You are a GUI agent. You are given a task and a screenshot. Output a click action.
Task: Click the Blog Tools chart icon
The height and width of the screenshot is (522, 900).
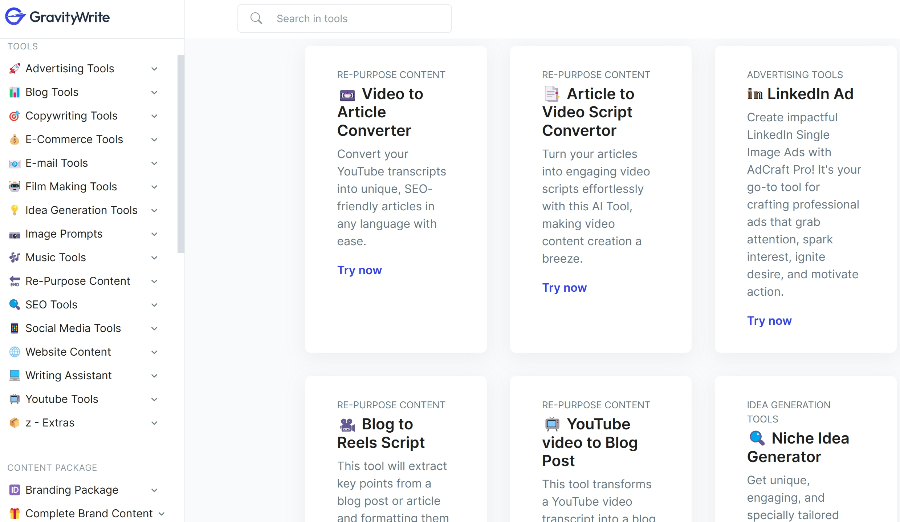15,93
